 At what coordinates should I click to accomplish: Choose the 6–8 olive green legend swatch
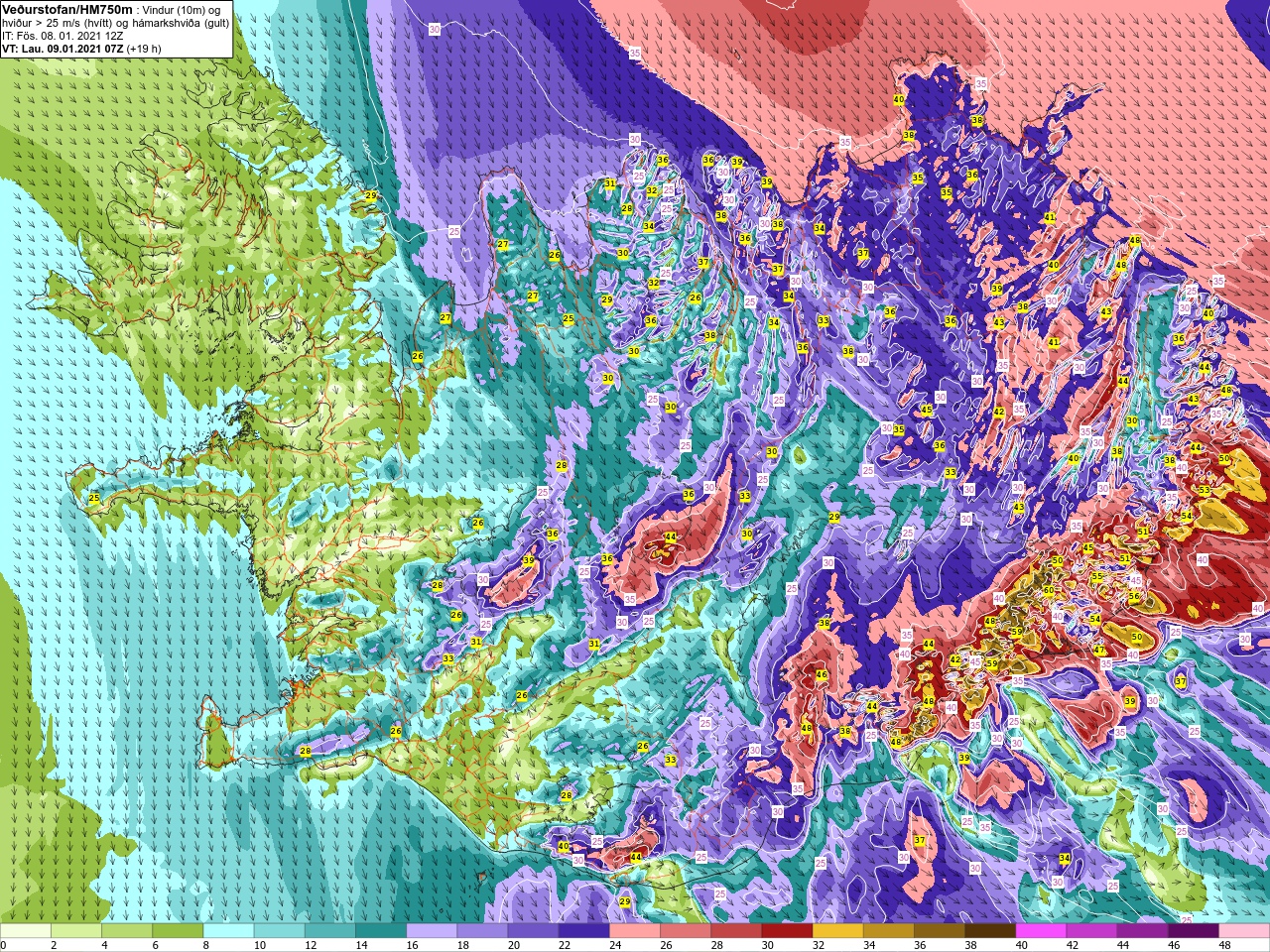pos(178,930)
